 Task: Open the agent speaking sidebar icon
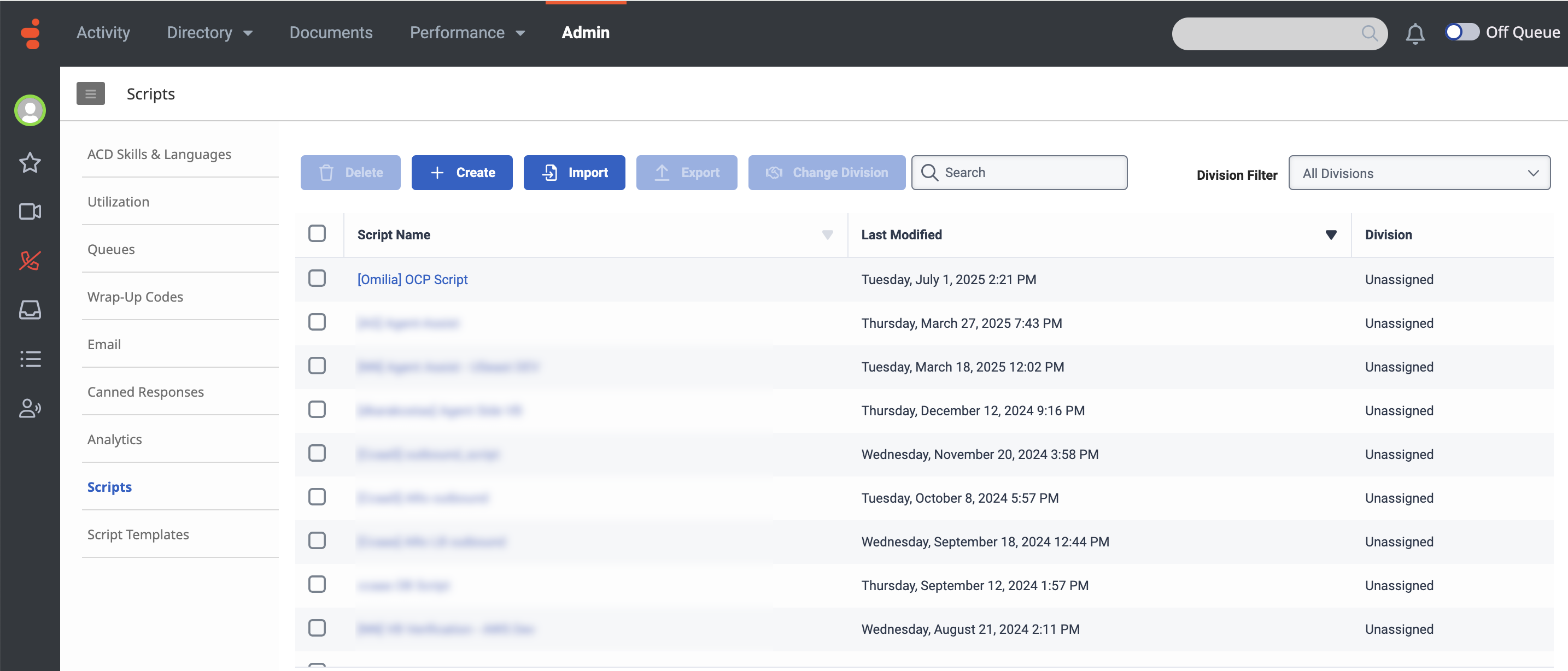click(30, 408)
